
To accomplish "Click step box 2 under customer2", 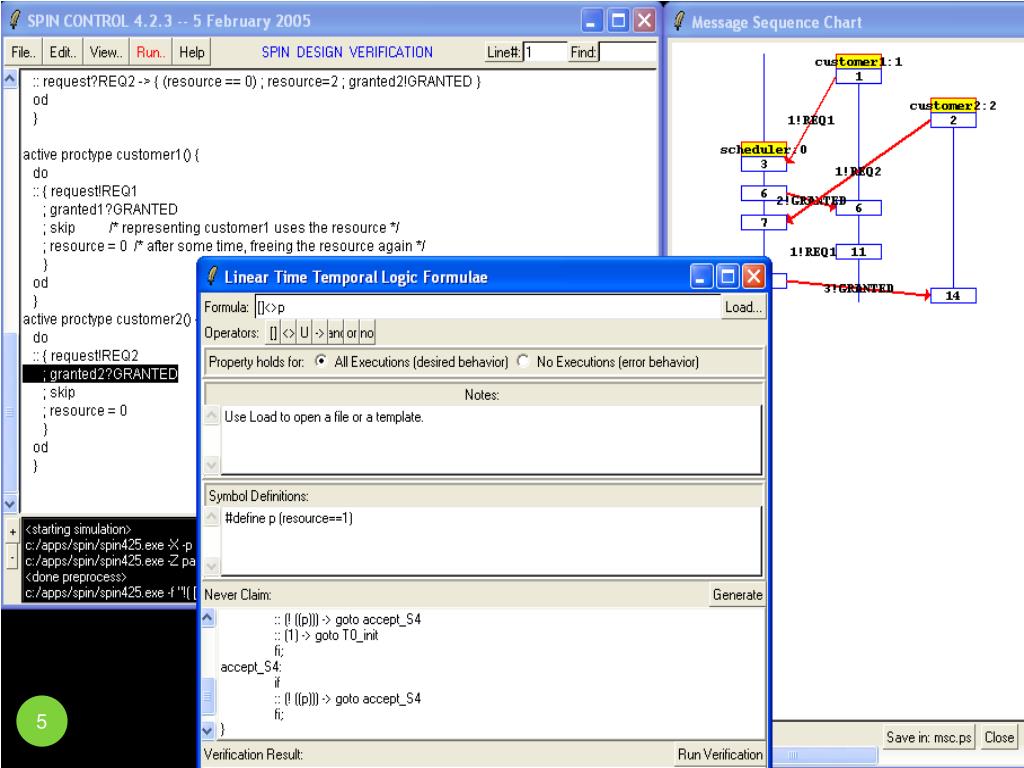I will tap(953, 120).
